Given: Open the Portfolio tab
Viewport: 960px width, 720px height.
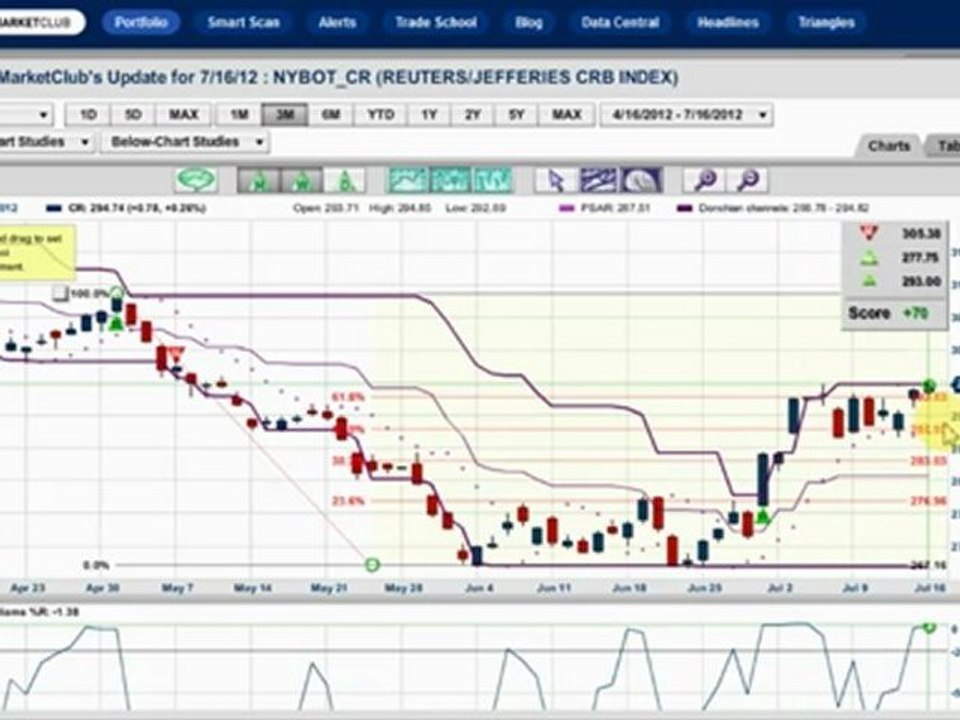Looking at the screenshot, I should 141,23.
